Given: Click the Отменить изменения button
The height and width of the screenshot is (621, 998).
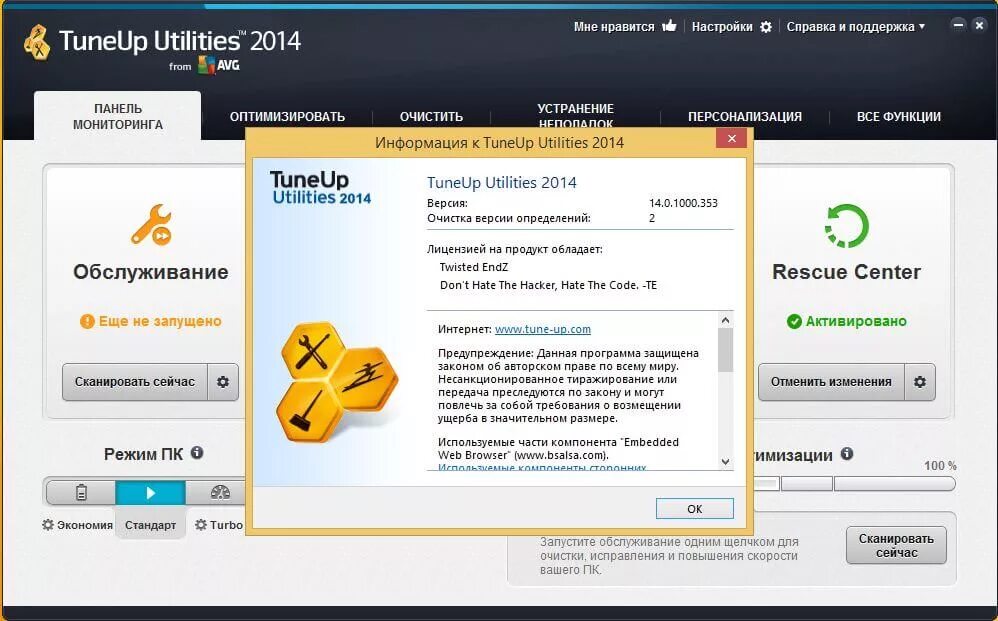Looking at the screenshot, I should click(831, 382).
